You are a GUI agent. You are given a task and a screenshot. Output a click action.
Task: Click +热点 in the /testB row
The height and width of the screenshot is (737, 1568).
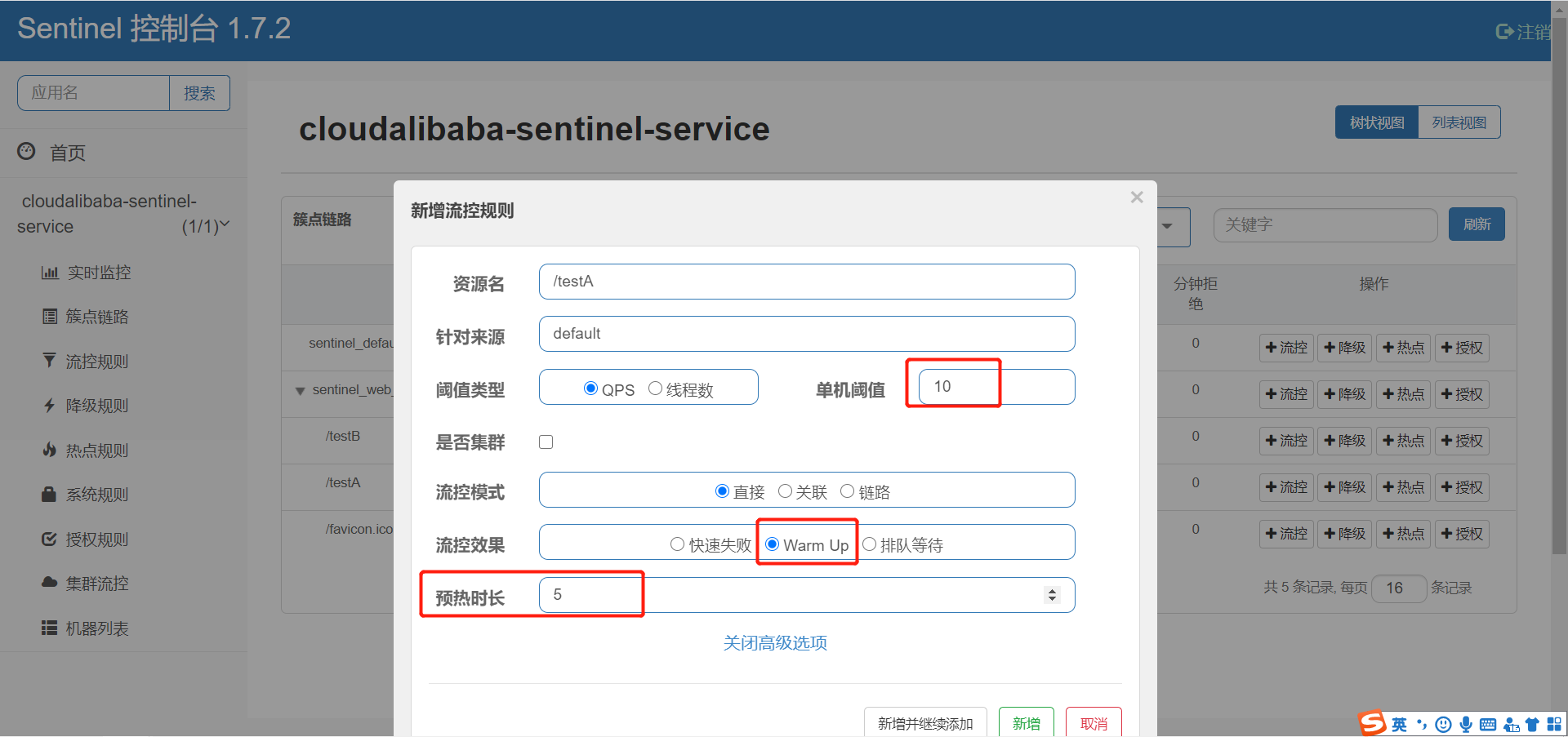pos(1403,441)
